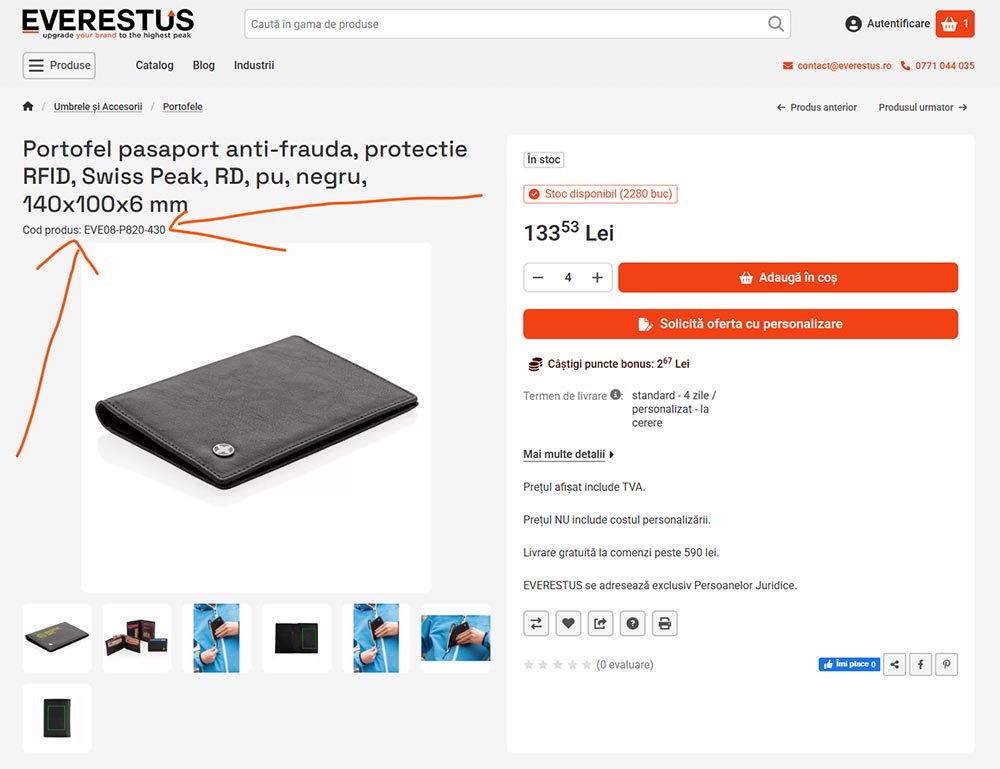Open the question mark help icon
This screenshot has width=1000, height=769.
coord(632,623)
